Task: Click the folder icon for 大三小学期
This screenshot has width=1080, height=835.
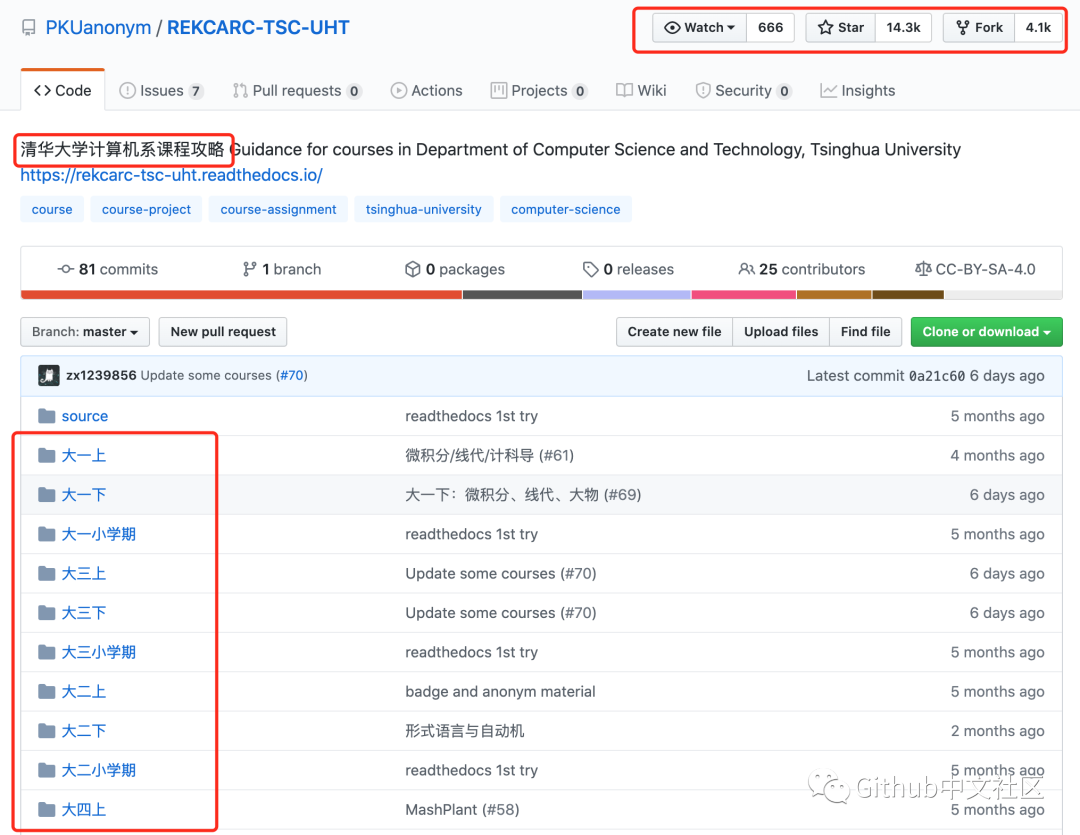Action: 46,652
